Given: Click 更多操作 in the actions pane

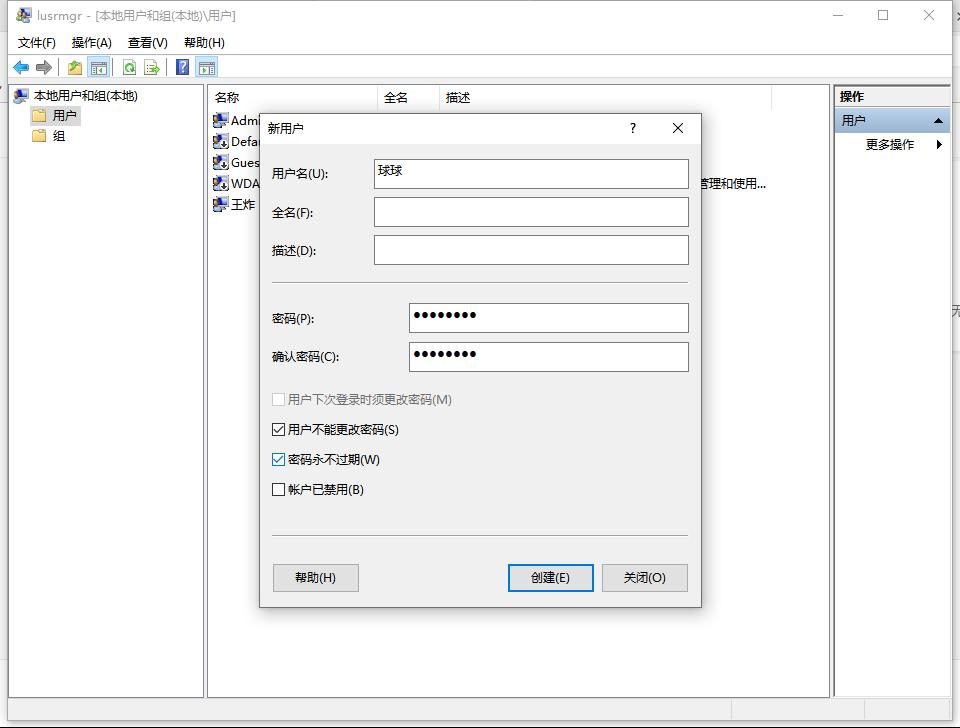Looking at the screenshot, I should [890, 144].
